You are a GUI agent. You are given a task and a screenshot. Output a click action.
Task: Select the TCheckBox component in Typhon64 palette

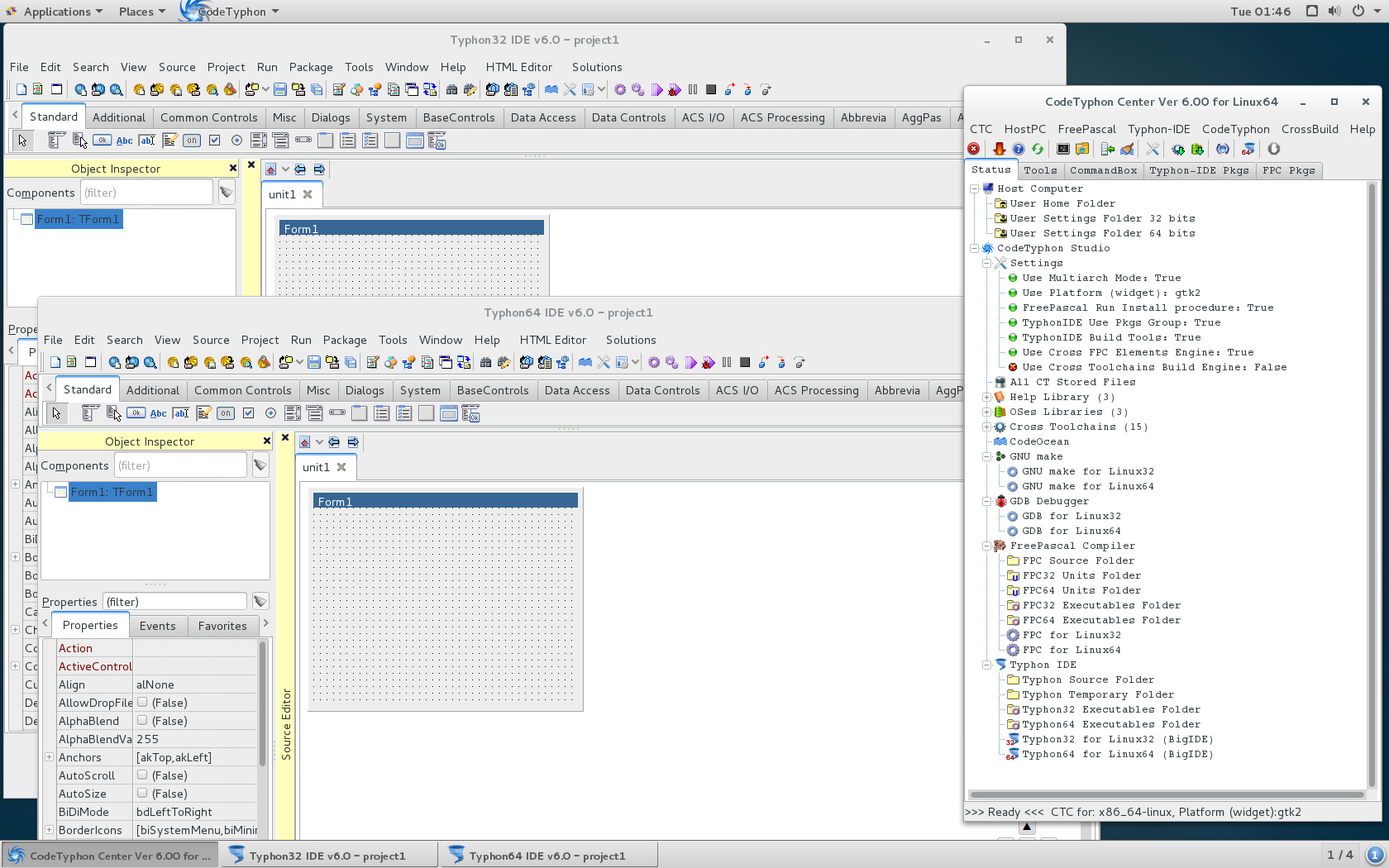(x=248, y=413)
